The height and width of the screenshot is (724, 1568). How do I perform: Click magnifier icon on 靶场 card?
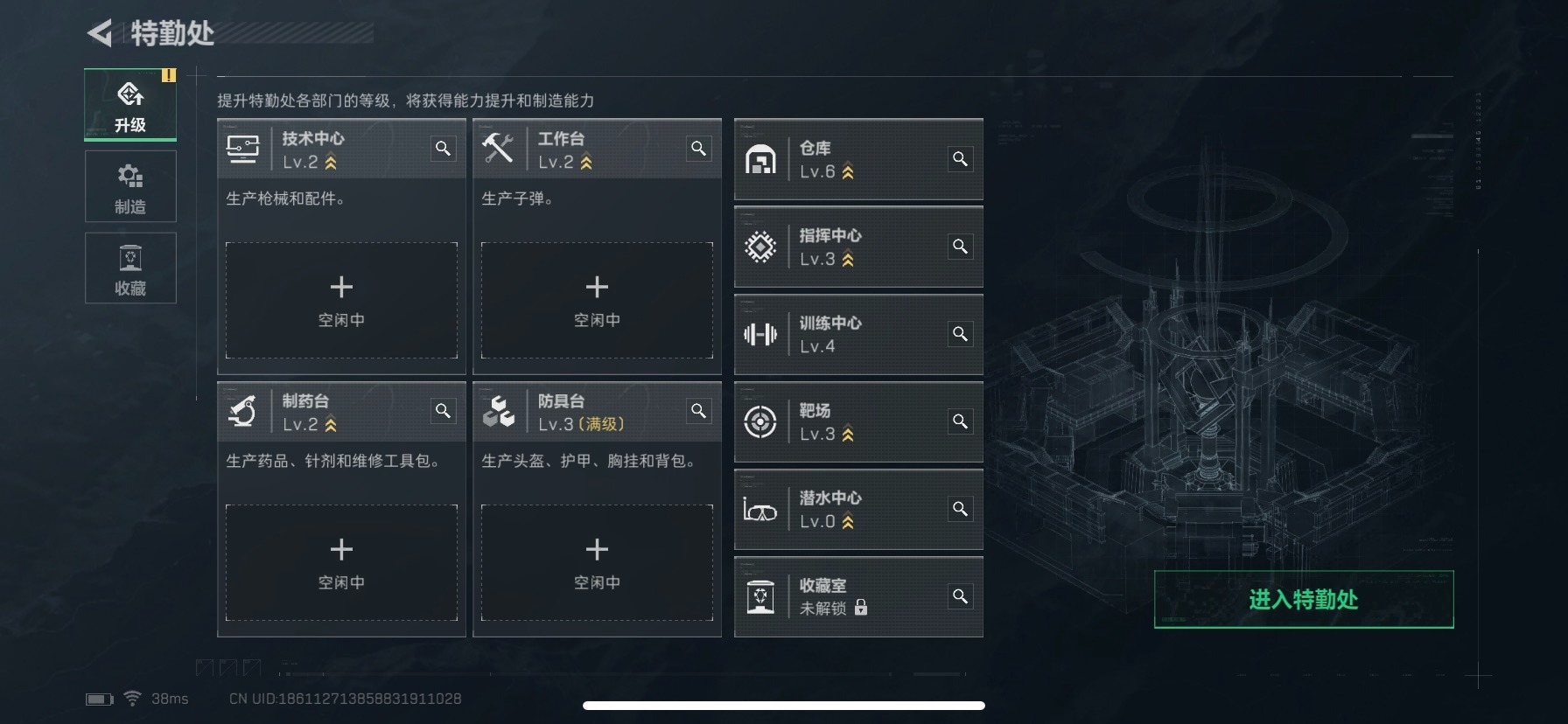(960, 421)
